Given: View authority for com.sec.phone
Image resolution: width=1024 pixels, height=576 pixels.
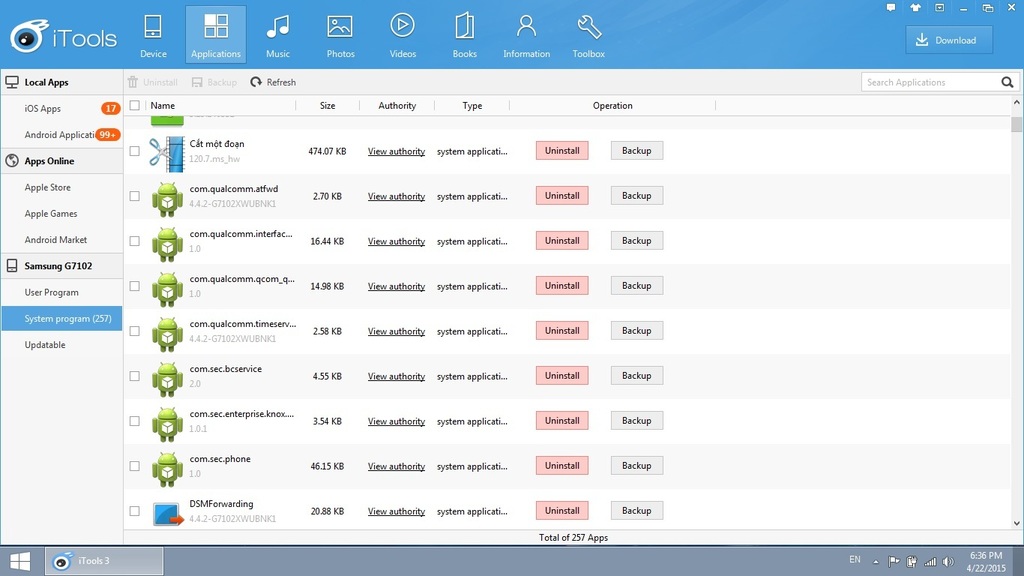Looking at the screenshot, I should pyautogui.click(x=396, y=466).
